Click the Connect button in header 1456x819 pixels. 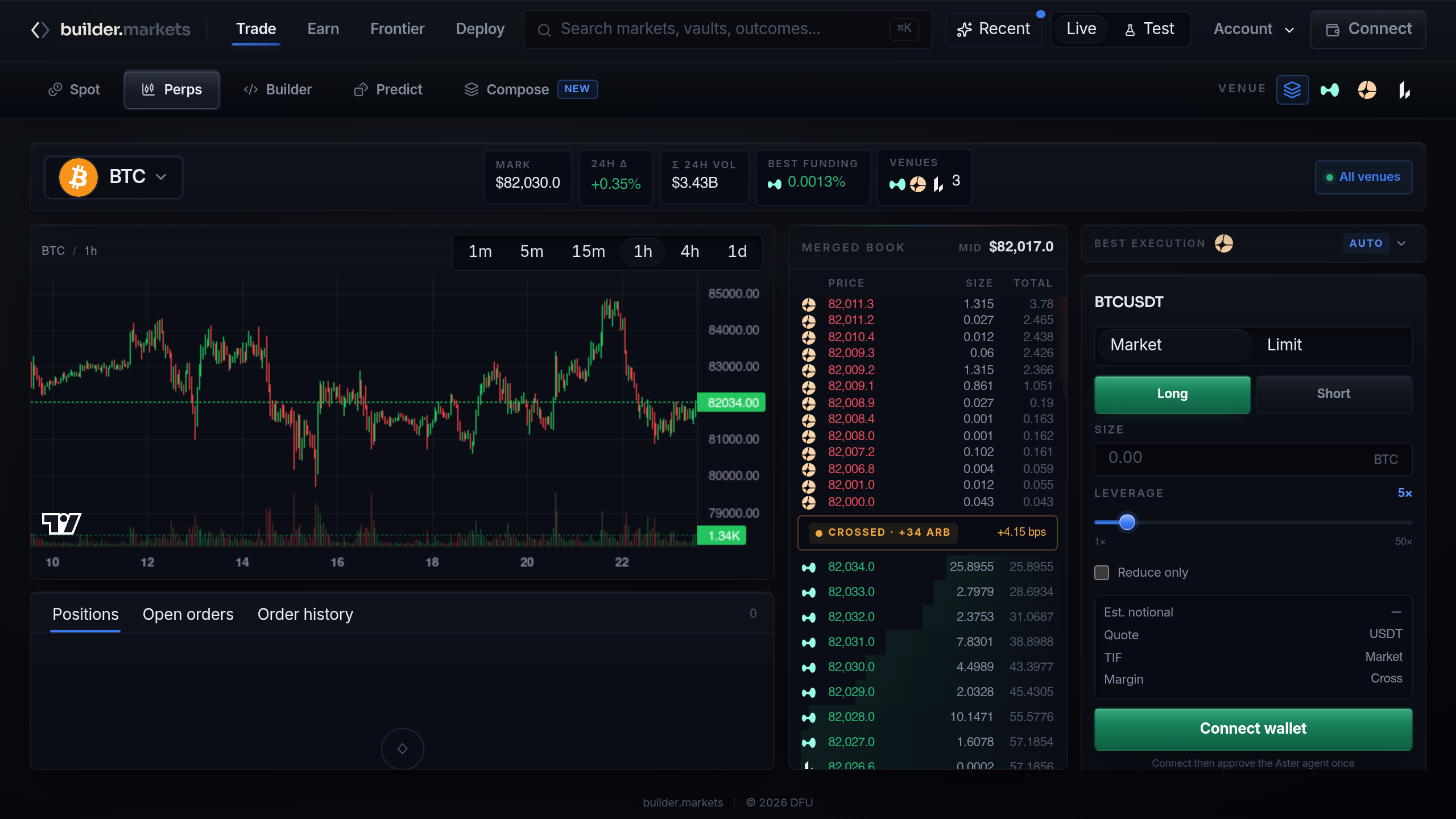pyautogui.click(x=1368, y=29)
